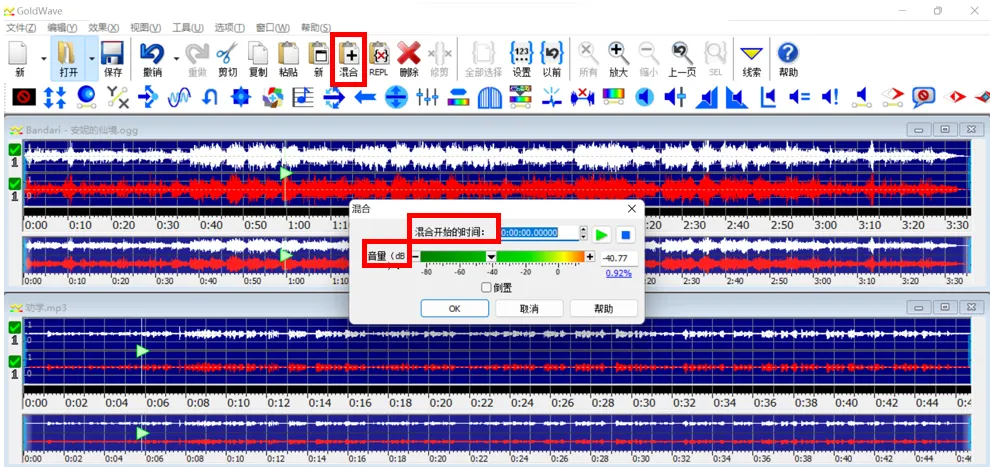
Task: Confirm the mix dialog with OK
Action: click(455, 309)
